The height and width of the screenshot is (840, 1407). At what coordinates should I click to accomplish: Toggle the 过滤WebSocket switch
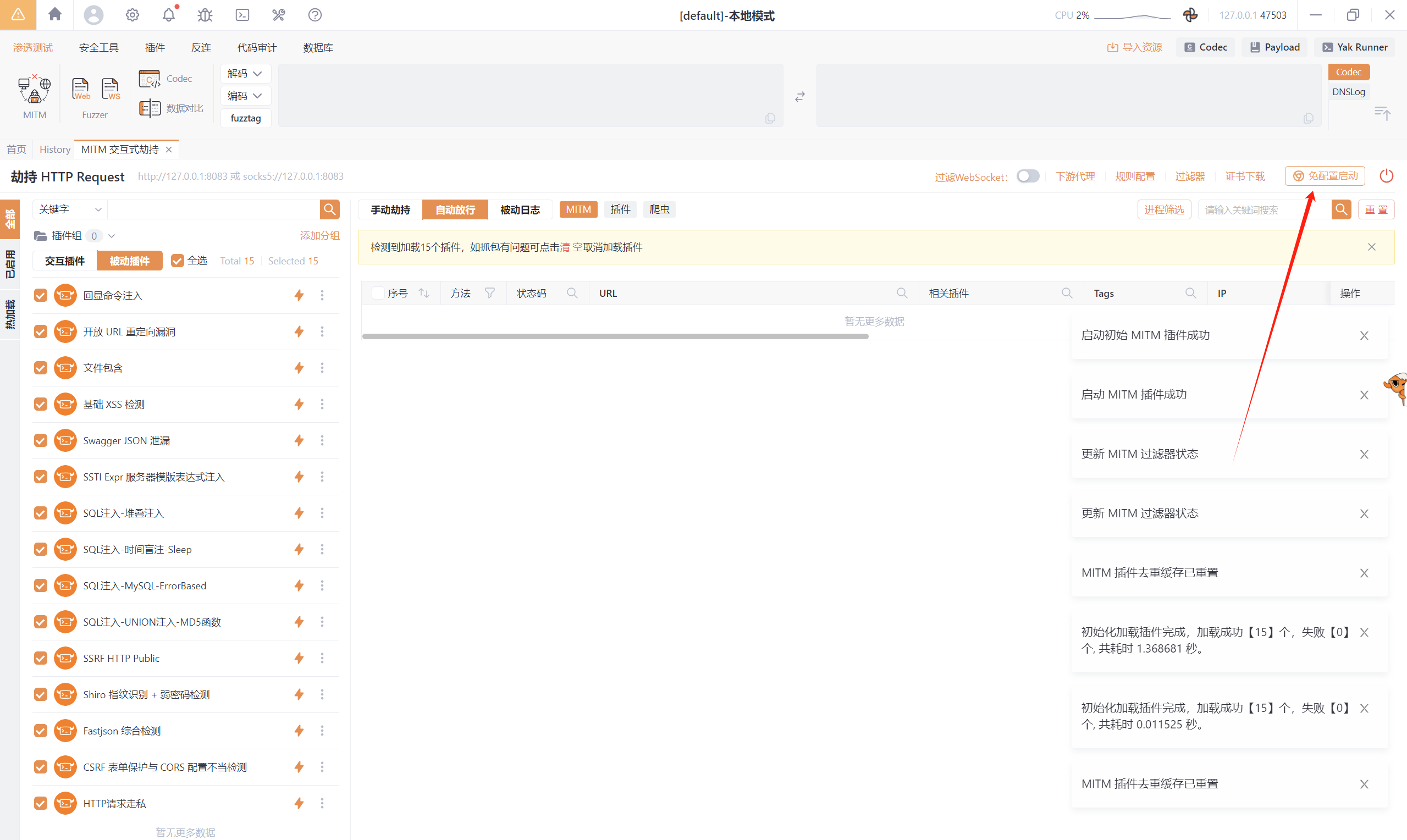tap(1027, 176)
